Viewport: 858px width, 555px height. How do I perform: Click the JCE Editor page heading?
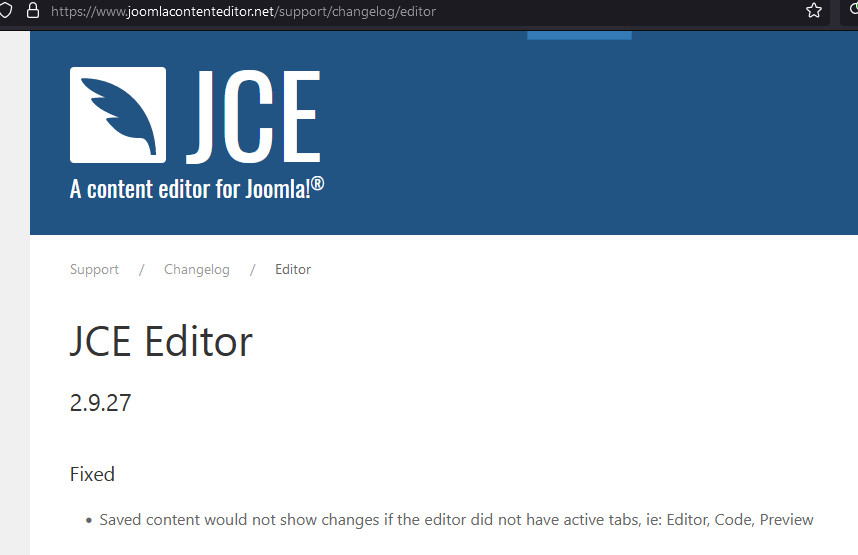coord(161,342)
